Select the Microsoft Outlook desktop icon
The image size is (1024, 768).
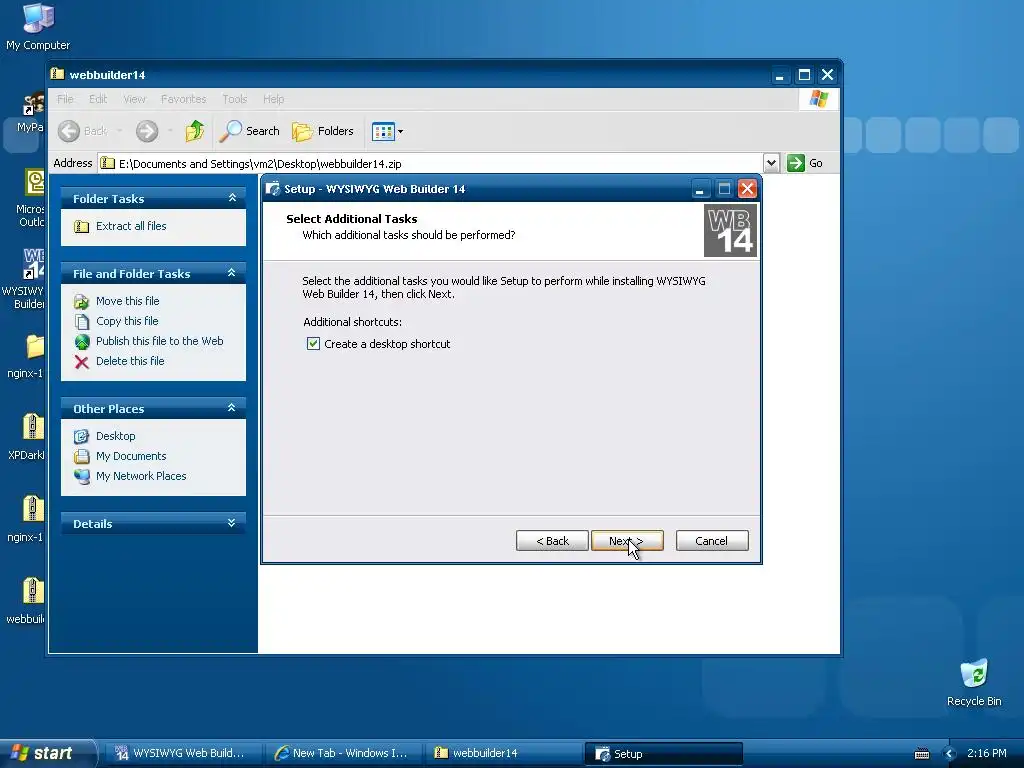(x=31, y=198)
